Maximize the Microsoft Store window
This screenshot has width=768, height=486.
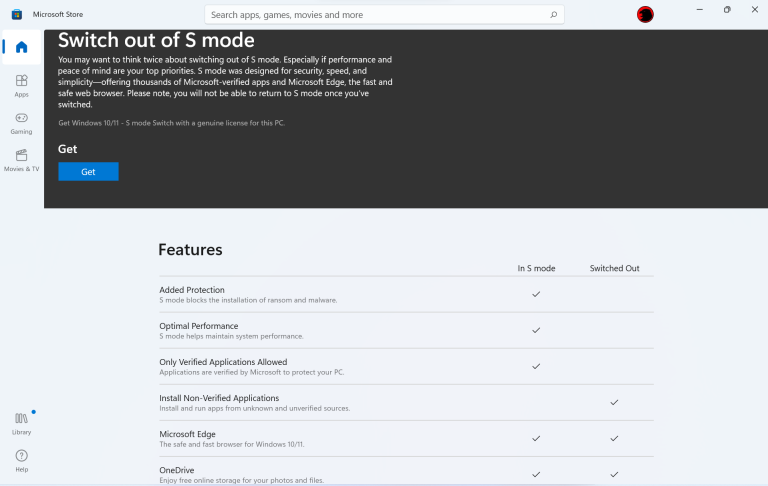pyautogui.click(x=727, y=10)
